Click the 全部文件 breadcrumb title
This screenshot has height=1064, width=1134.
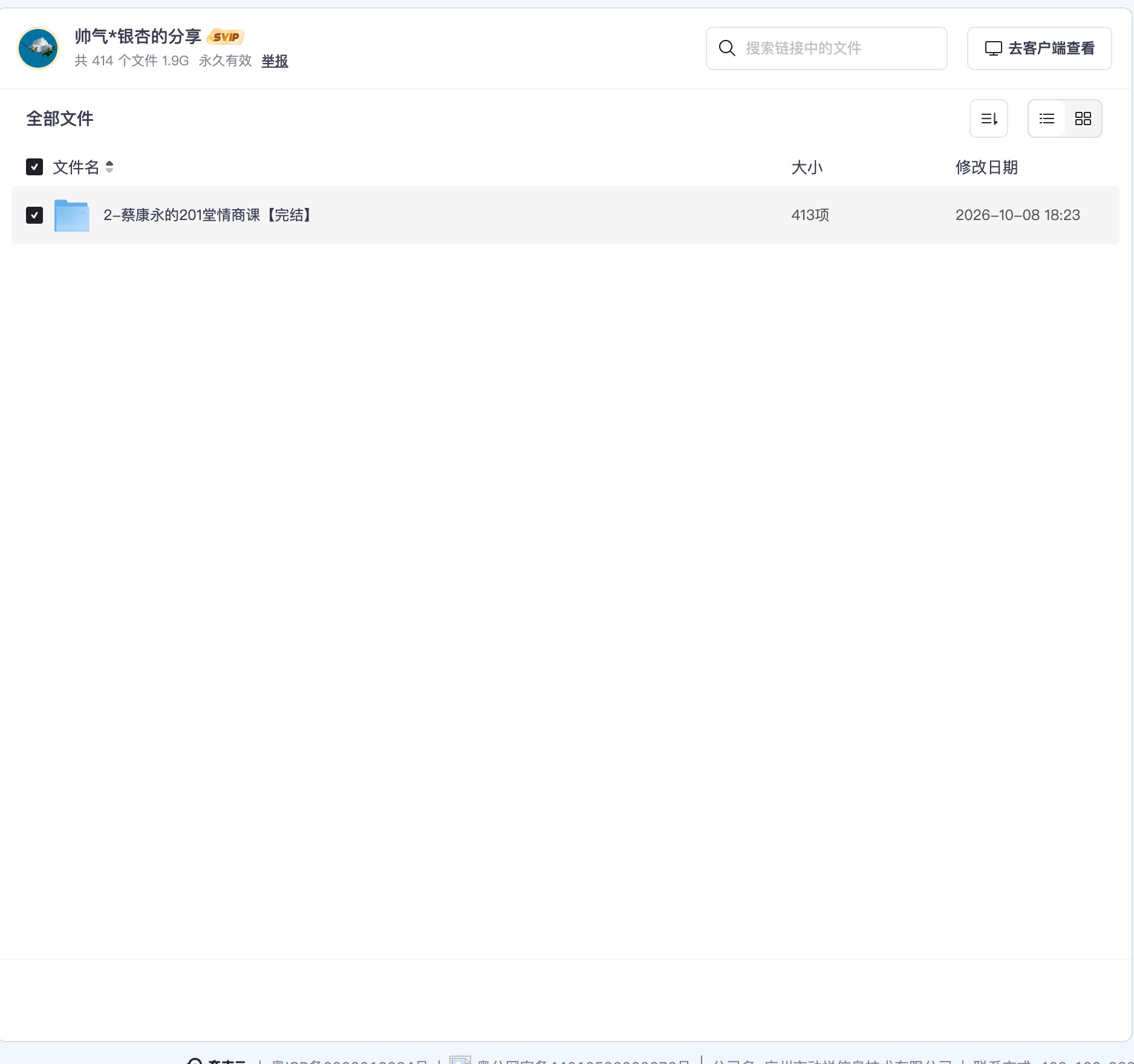60,118
